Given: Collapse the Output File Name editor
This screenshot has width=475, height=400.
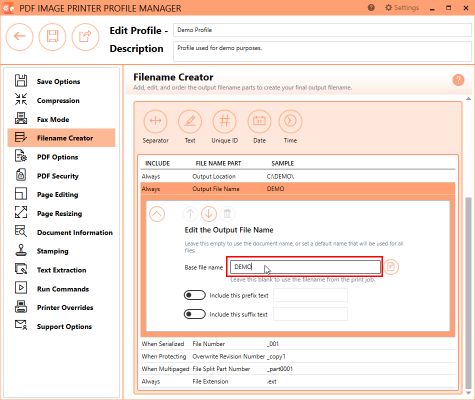Looking at the screenshot, I should 157,214.
